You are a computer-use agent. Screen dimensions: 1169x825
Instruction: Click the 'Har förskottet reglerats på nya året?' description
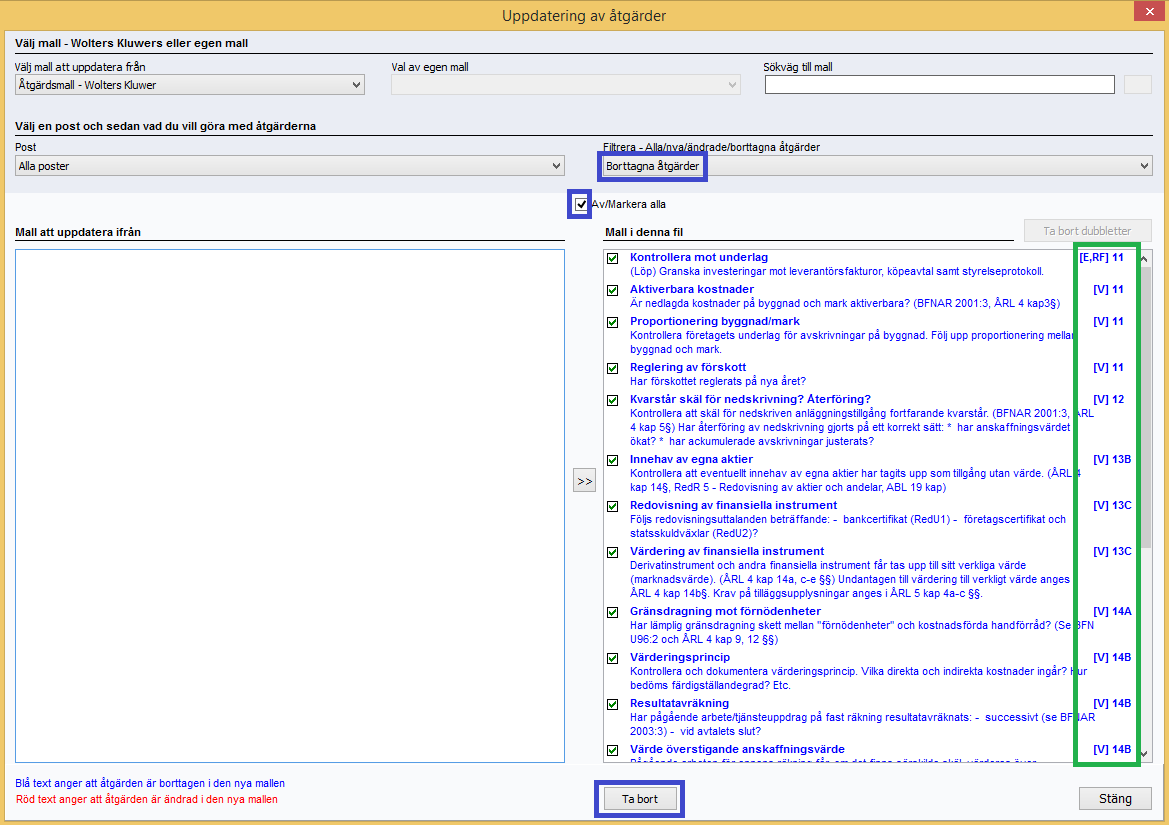(x=718, y=382)
